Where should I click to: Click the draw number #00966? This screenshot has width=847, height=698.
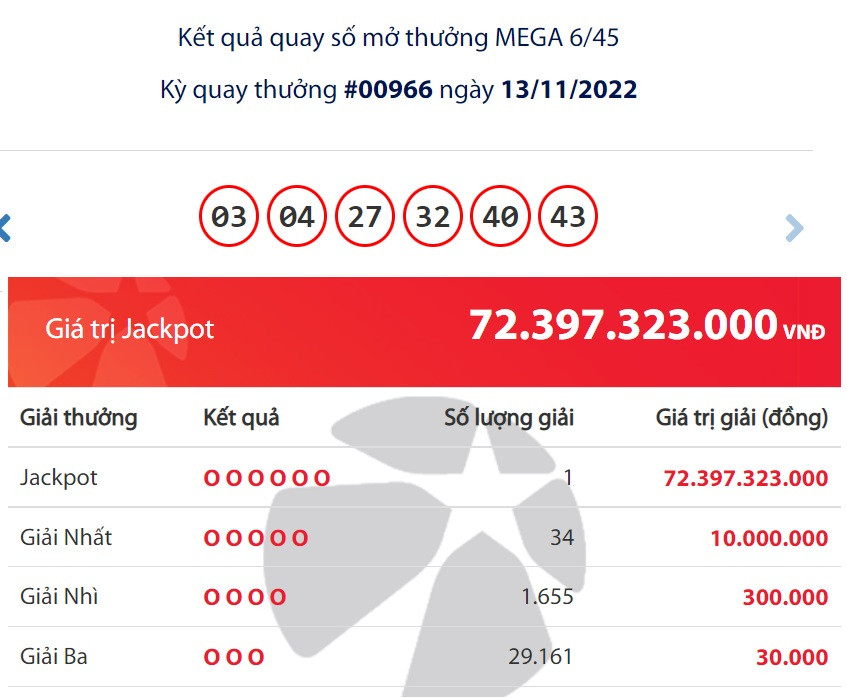pyautogui.click(x=388, y=90)
